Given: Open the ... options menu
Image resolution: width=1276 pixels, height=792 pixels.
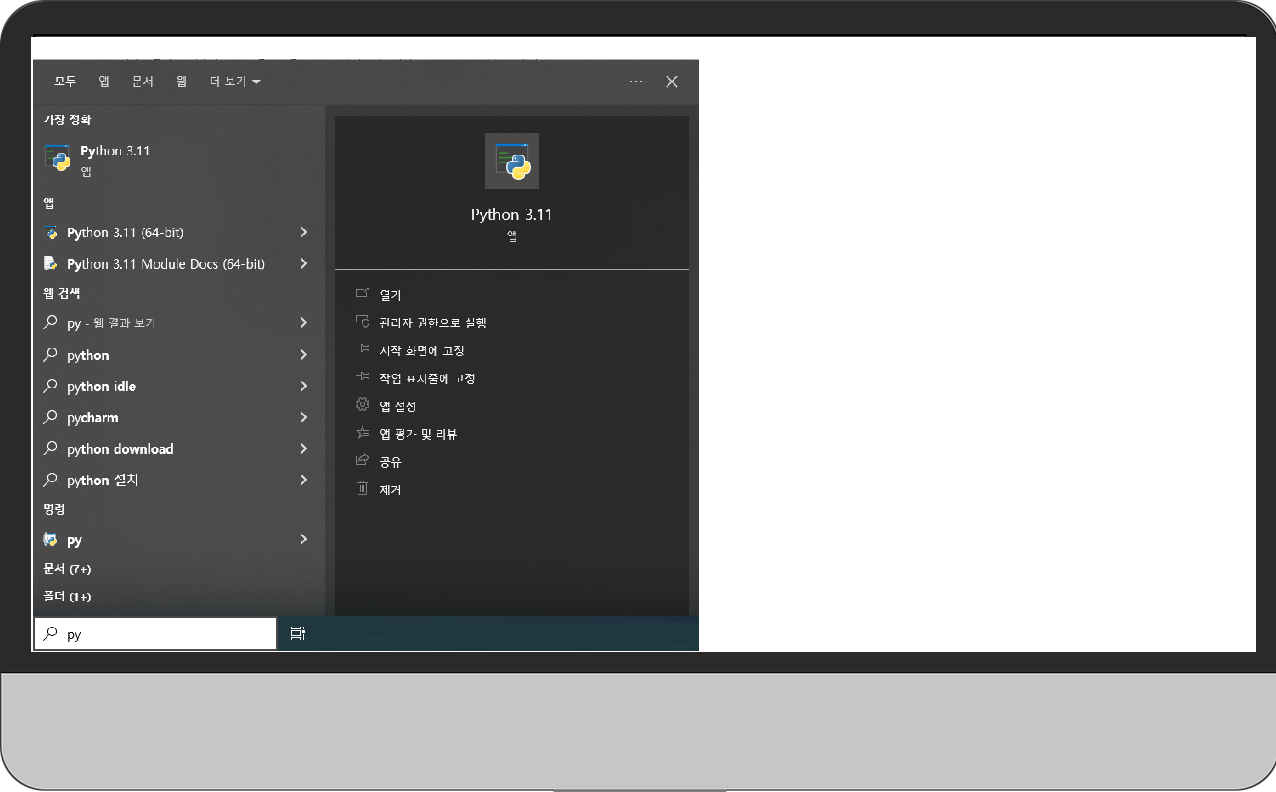Looking at the screenshot, I should (x=636, y=81).
